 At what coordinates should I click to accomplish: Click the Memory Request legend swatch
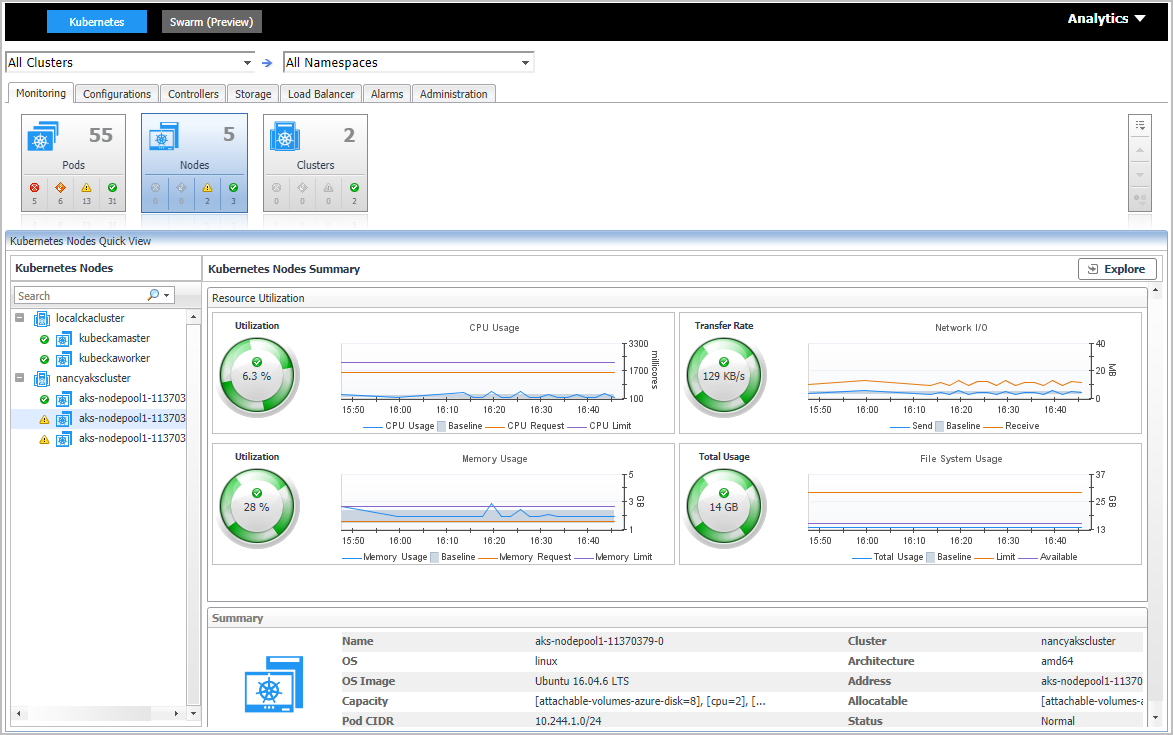point(488,557)
